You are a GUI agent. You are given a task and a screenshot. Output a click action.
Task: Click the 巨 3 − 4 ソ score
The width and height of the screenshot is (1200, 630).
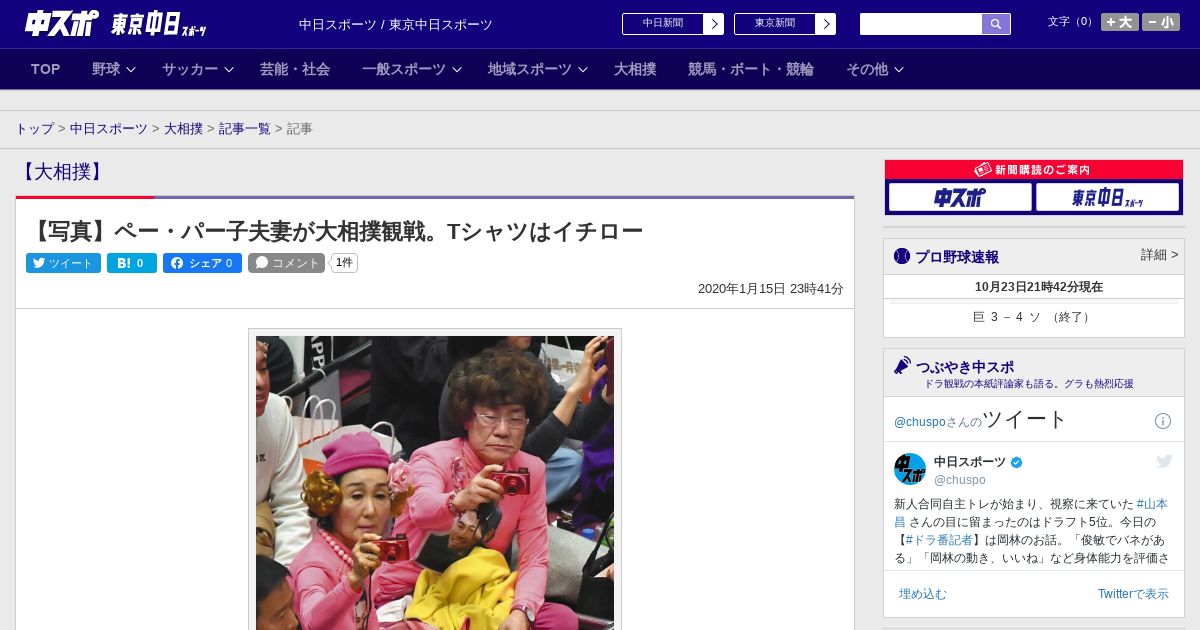coord(1033,317)
